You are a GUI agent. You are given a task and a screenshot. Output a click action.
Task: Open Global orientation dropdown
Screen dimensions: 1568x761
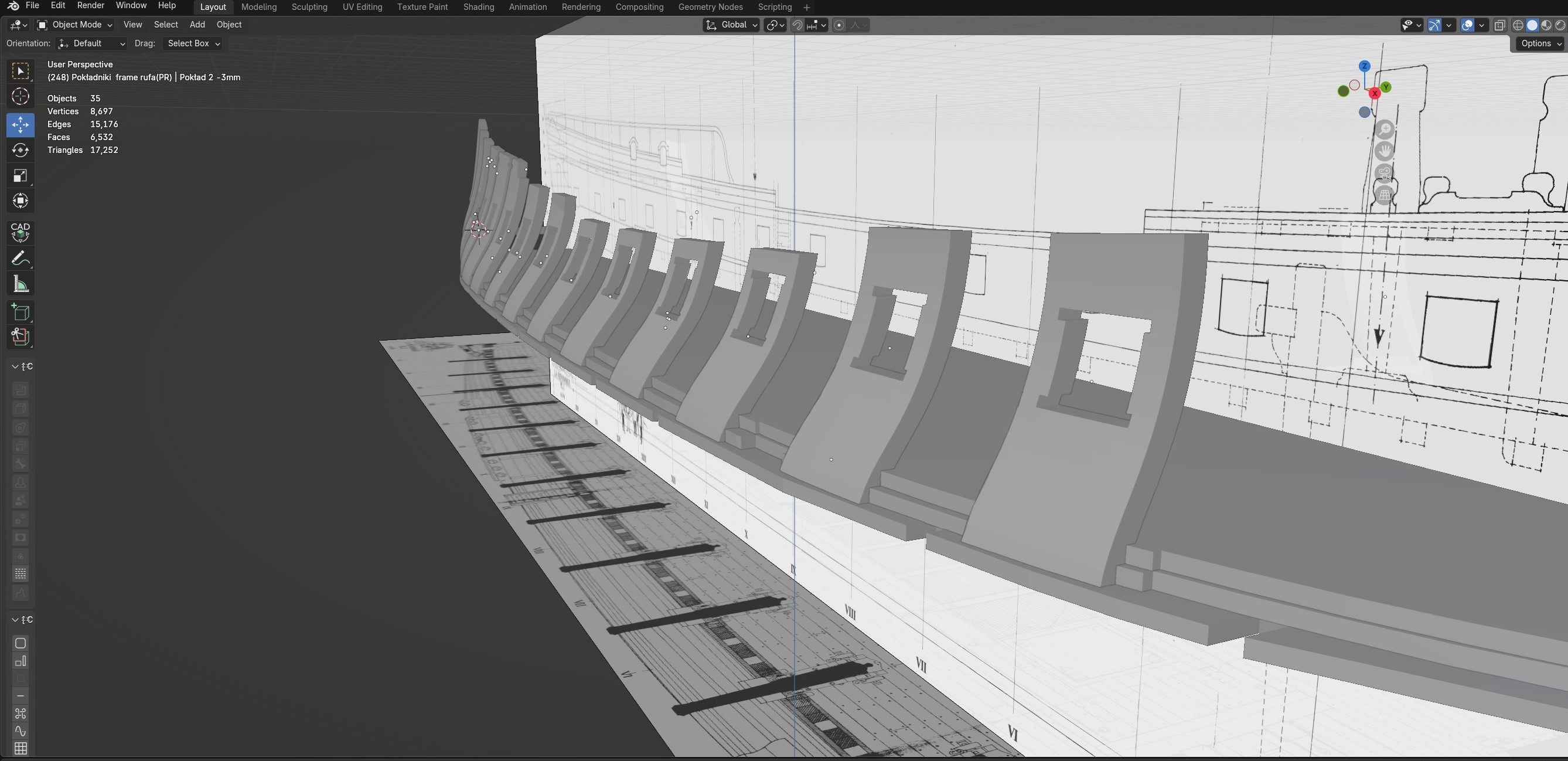coord(731,25)
